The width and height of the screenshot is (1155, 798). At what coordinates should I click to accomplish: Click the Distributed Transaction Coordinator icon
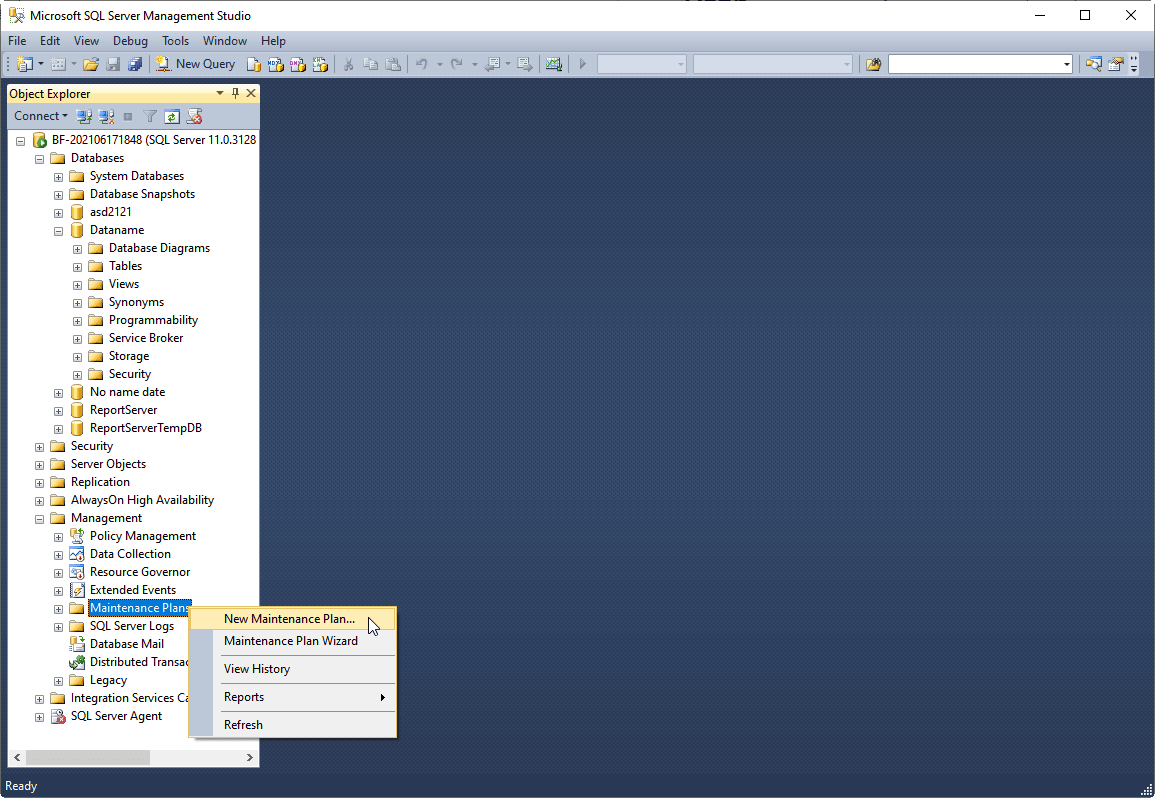(x=77, y=662)
